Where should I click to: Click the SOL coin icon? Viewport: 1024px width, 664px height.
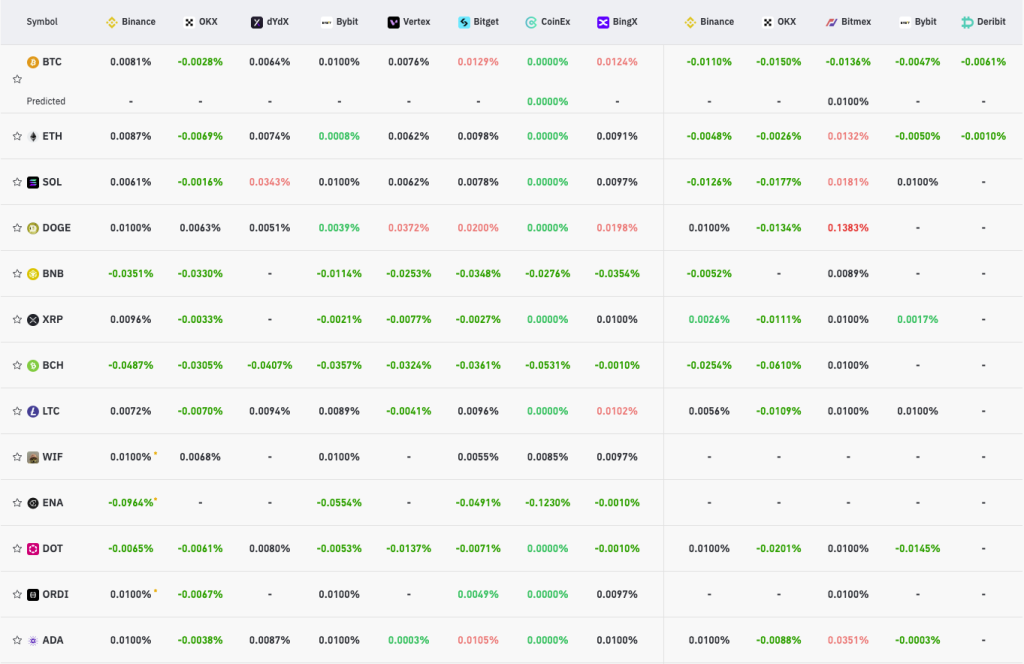pos(33,182)
